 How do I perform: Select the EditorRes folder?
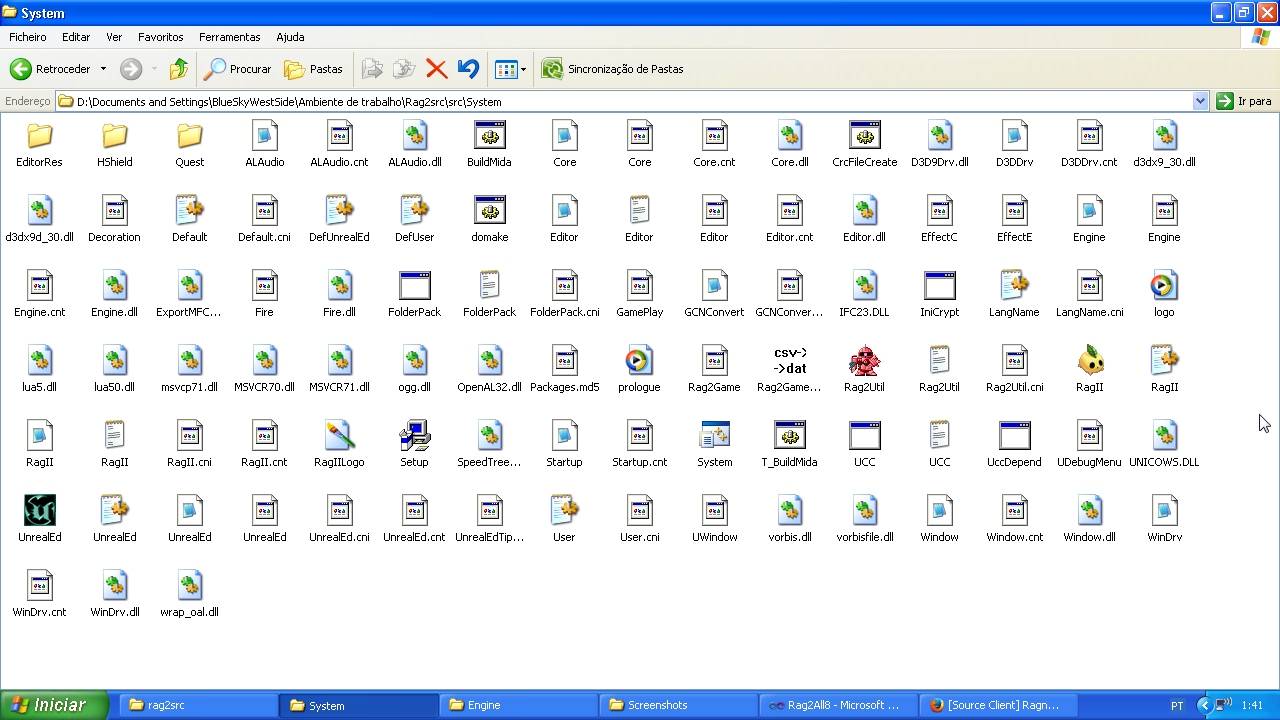tap(39, 144)
